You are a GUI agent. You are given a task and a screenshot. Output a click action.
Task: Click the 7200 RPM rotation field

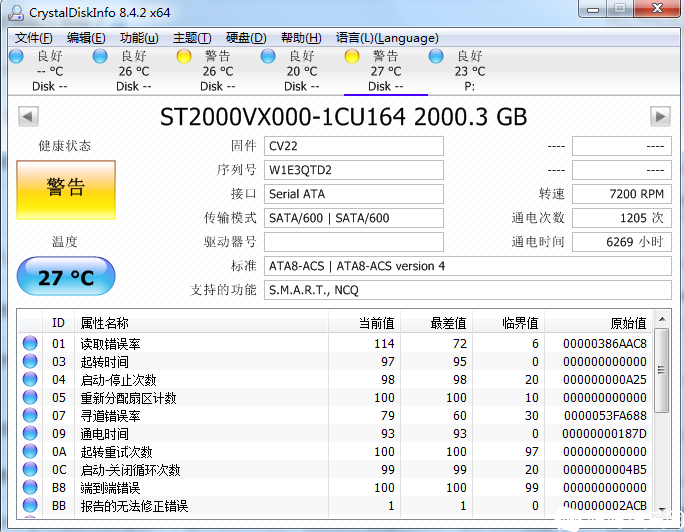tap(622, 194)
